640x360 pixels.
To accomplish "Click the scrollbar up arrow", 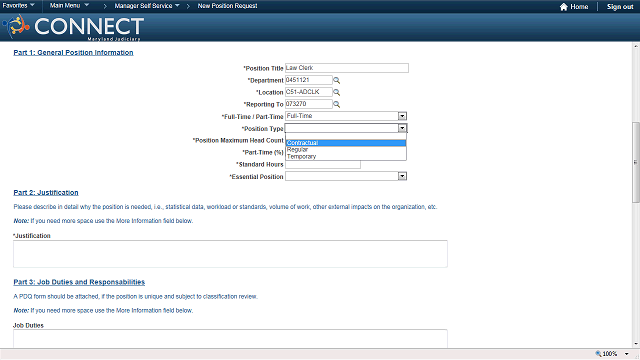I will (636, 46).
